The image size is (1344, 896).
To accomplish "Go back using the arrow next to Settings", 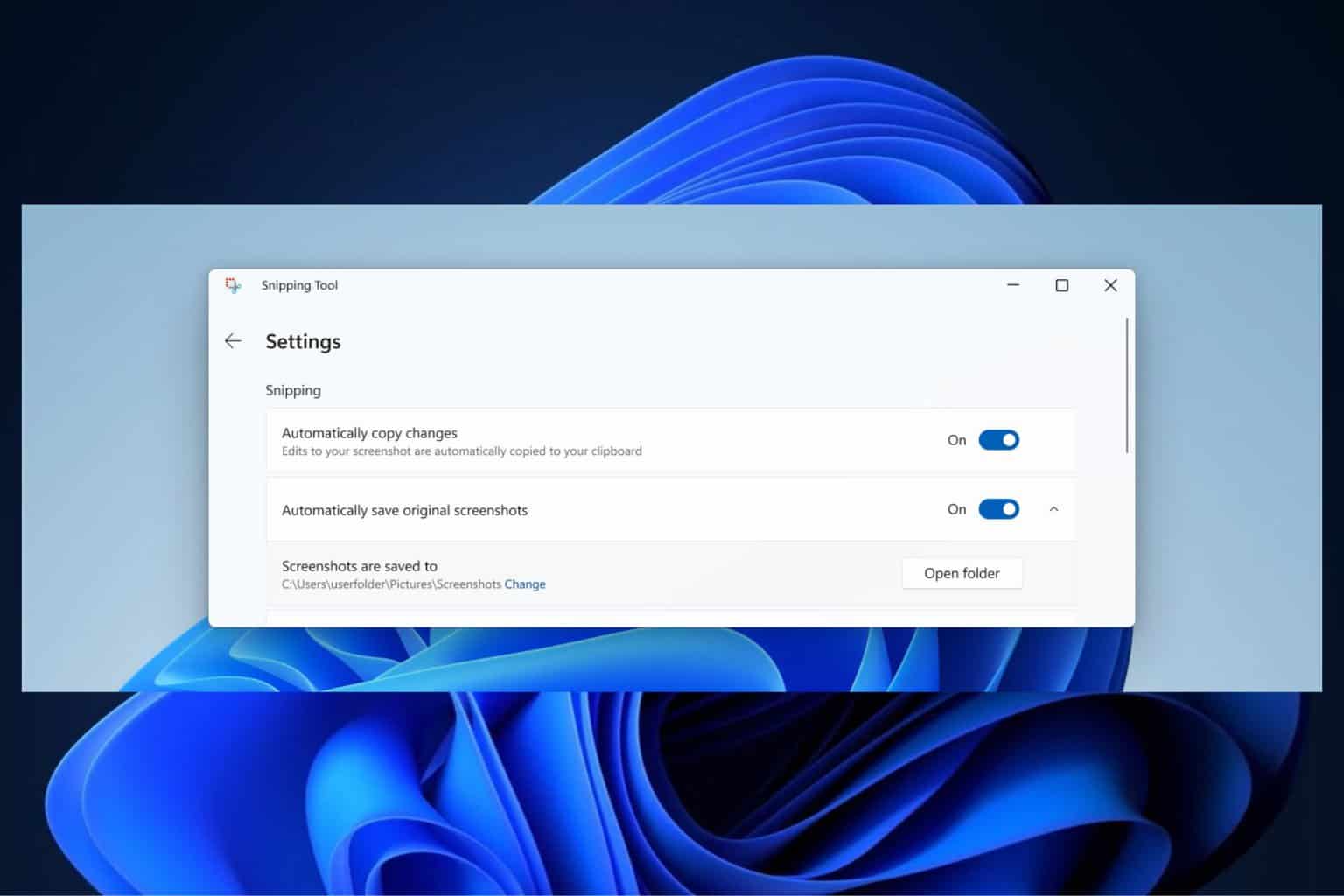I will tap(233, 341).
